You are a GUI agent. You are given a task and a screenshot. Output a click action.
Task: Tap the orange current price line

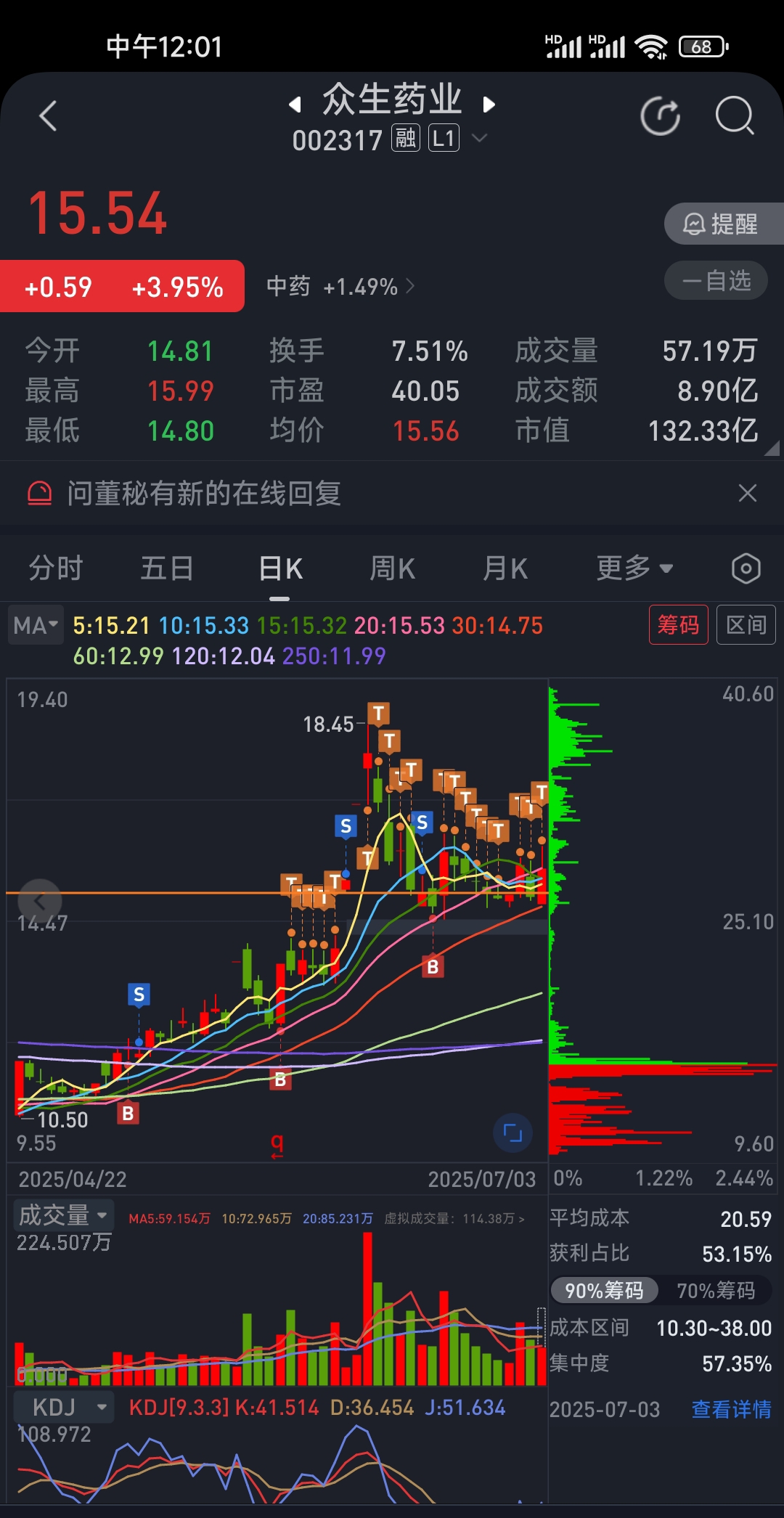click(276, 892)
